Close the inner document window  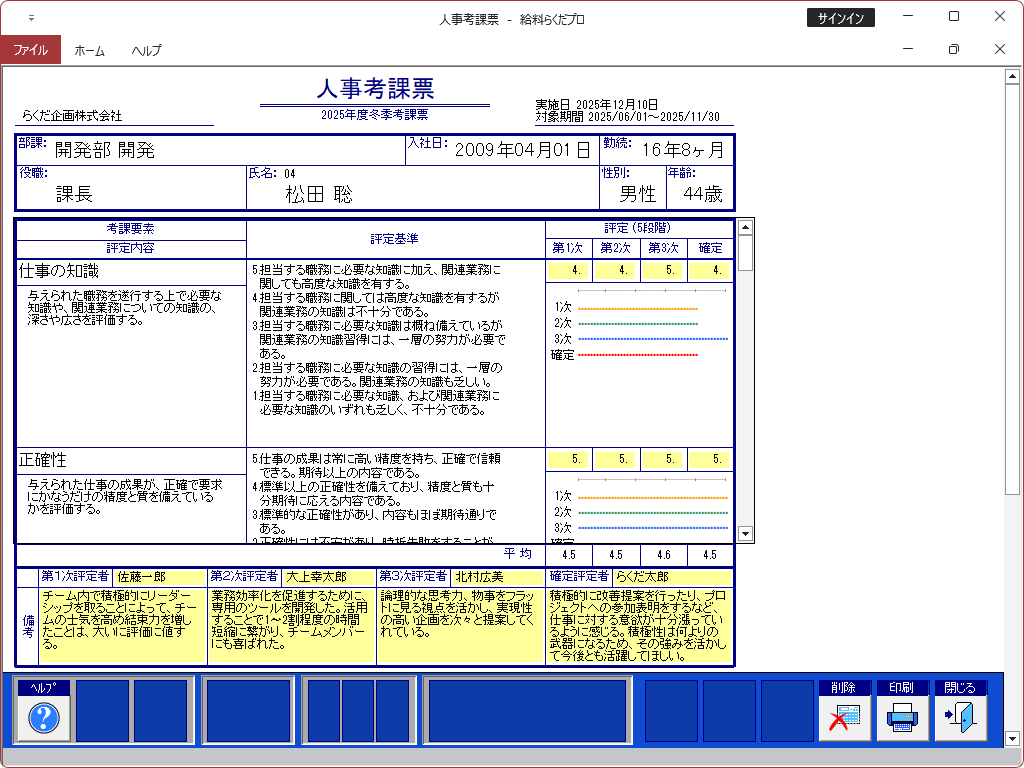click(999, 49)
